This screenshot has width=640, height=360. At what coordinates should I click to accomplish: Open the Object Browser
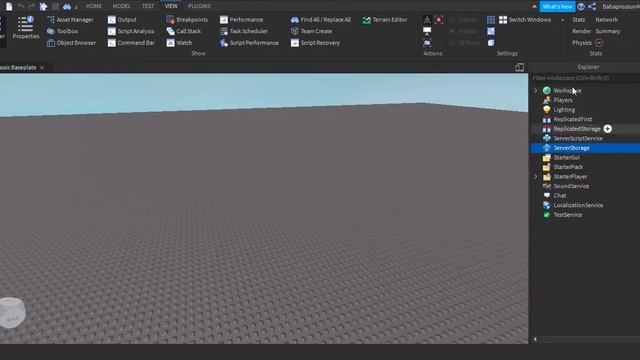point(71,43)
